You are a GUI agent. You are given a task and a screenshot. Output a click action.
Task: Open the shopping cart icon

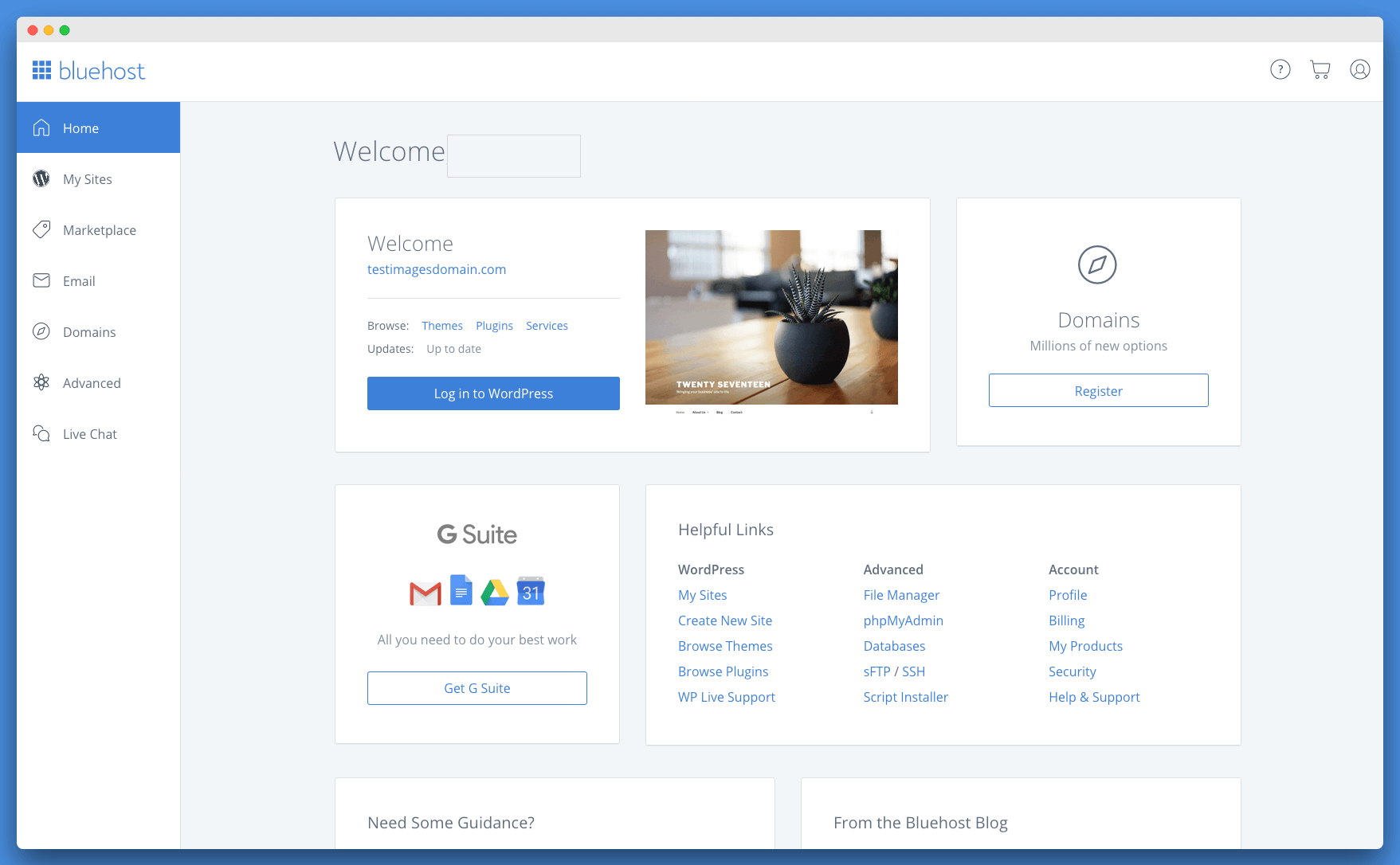[x=1320, y=70]
